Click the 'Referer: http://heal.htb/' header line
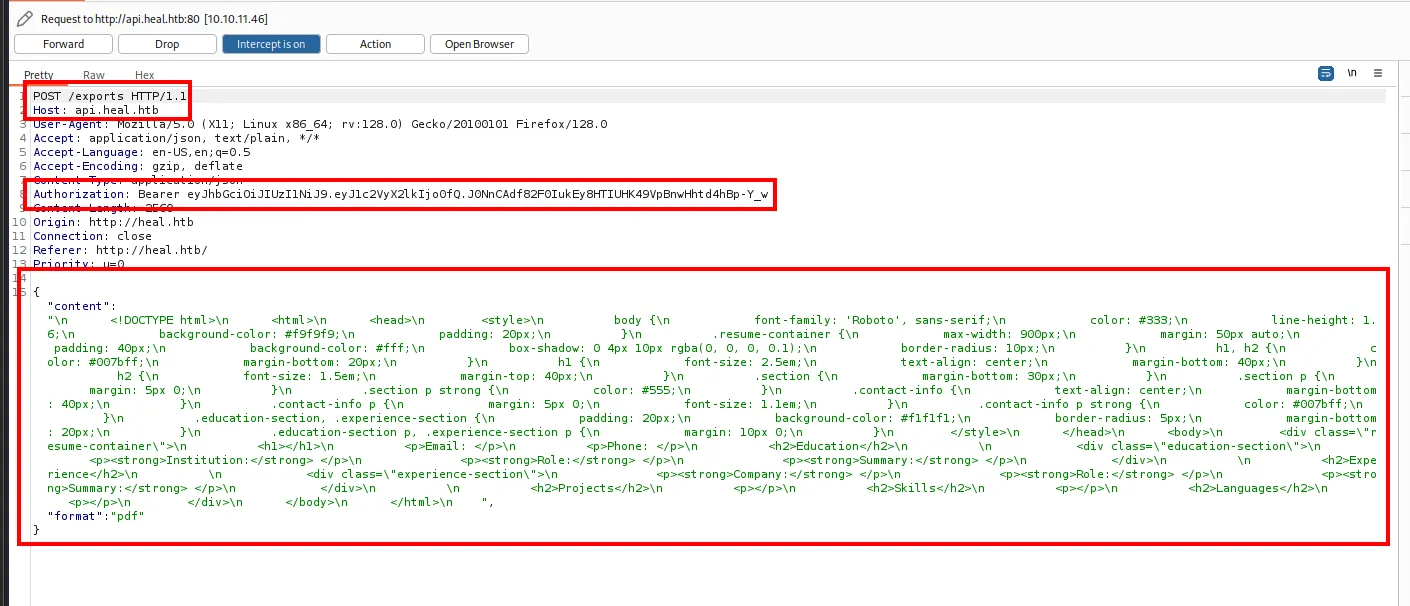Screen dimensions: 1410x606 coord(120,250)
